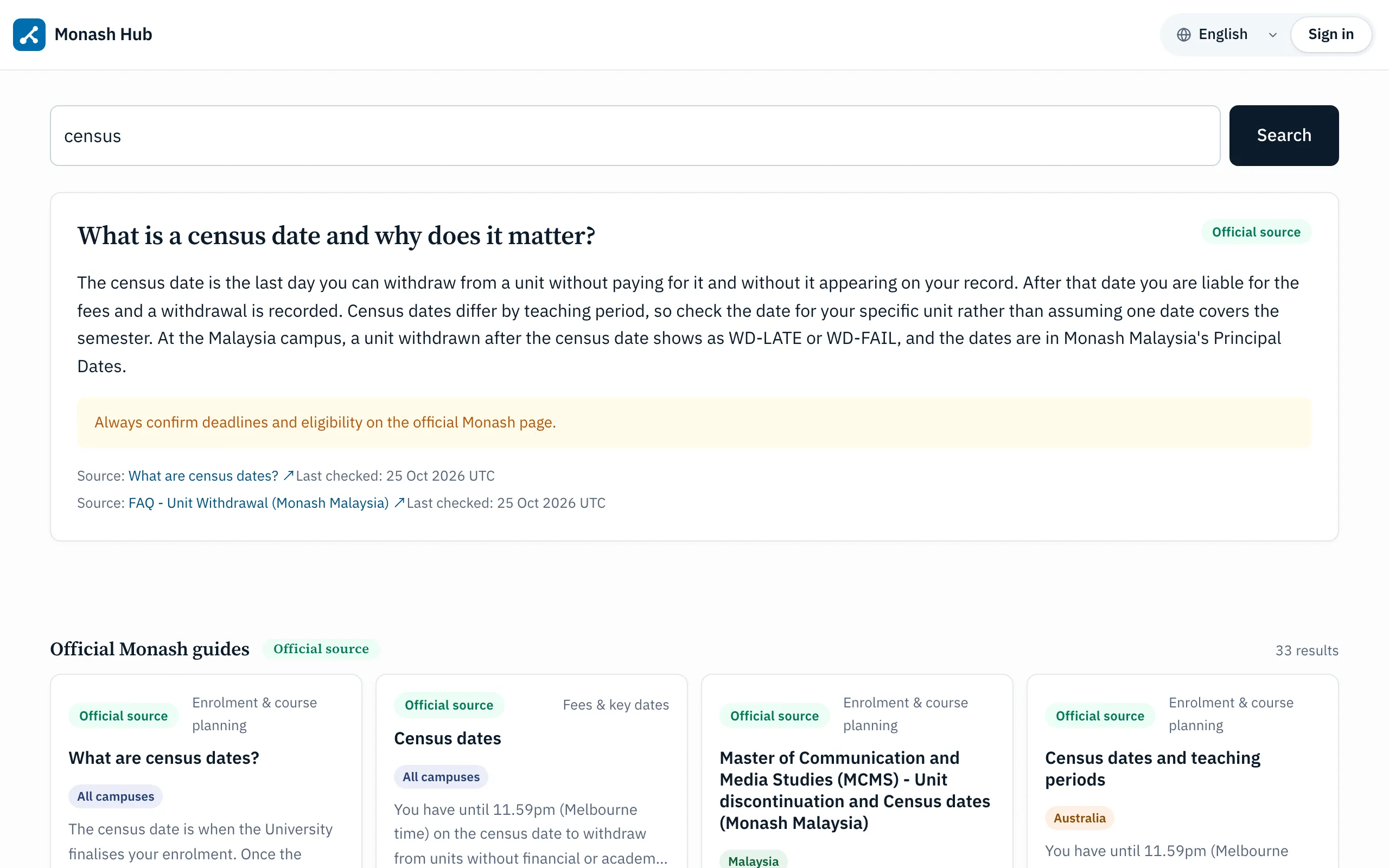Click the Malaysia campus tag
Viewport: 1389px width, 868px height.
[x=753, y=860]
